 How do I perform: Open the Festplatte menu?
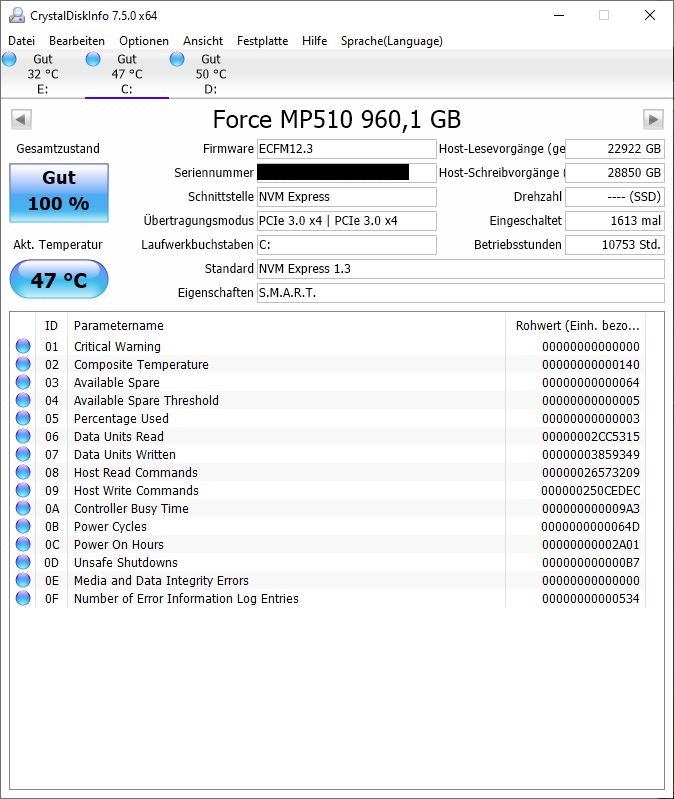(262, 41)
